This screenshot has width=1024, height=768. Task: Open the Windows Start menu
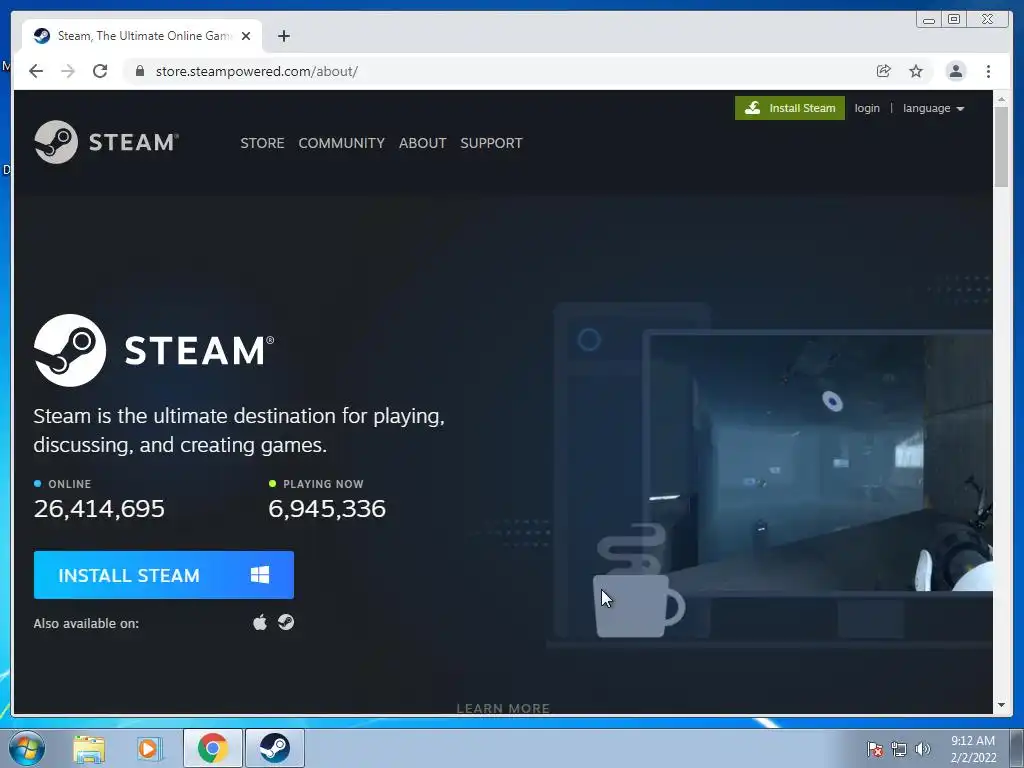click(x=27, y=748)
